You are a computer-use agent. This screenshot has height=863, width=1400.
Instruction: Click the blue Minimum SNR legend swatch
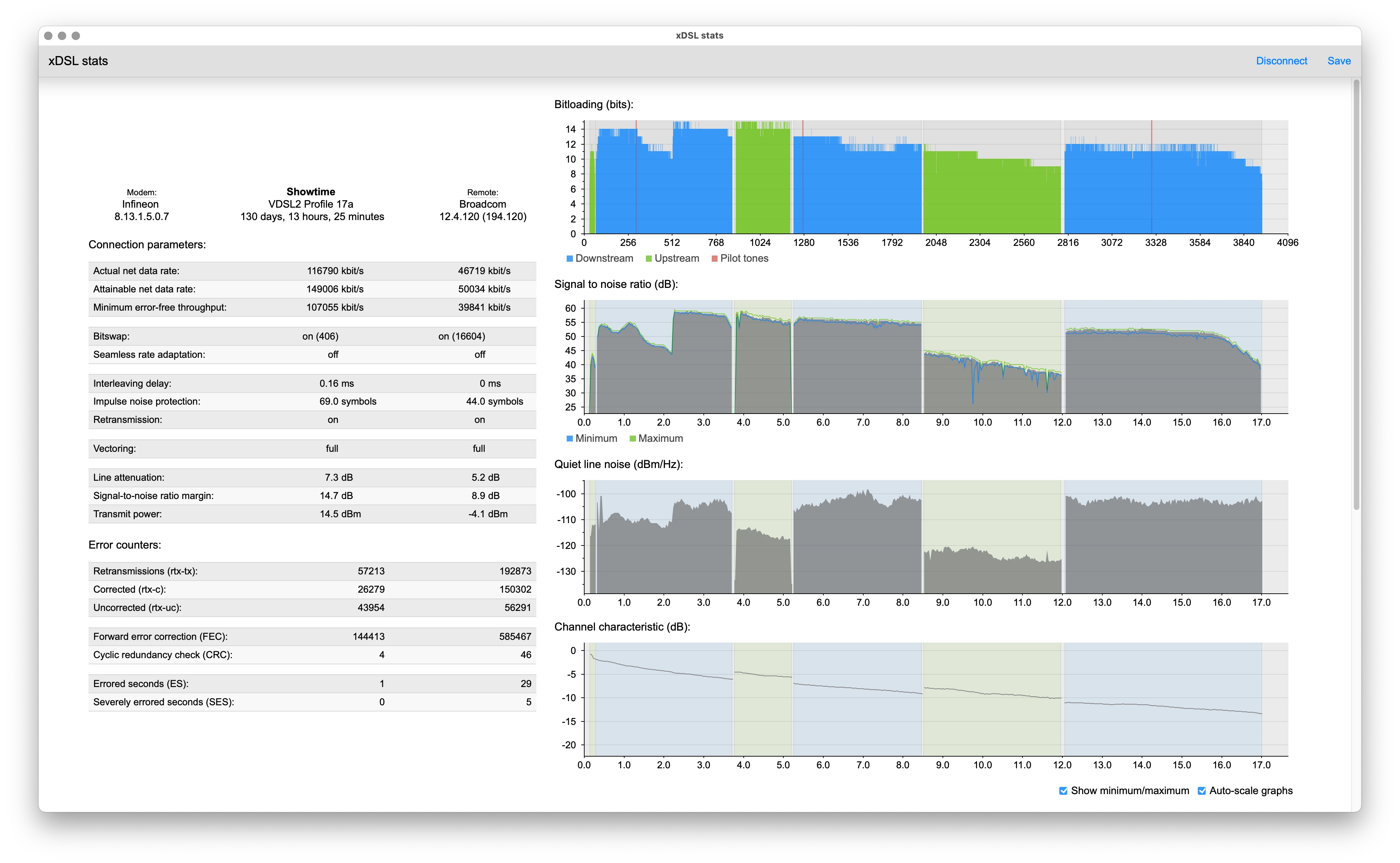click(x=569, y=438)
